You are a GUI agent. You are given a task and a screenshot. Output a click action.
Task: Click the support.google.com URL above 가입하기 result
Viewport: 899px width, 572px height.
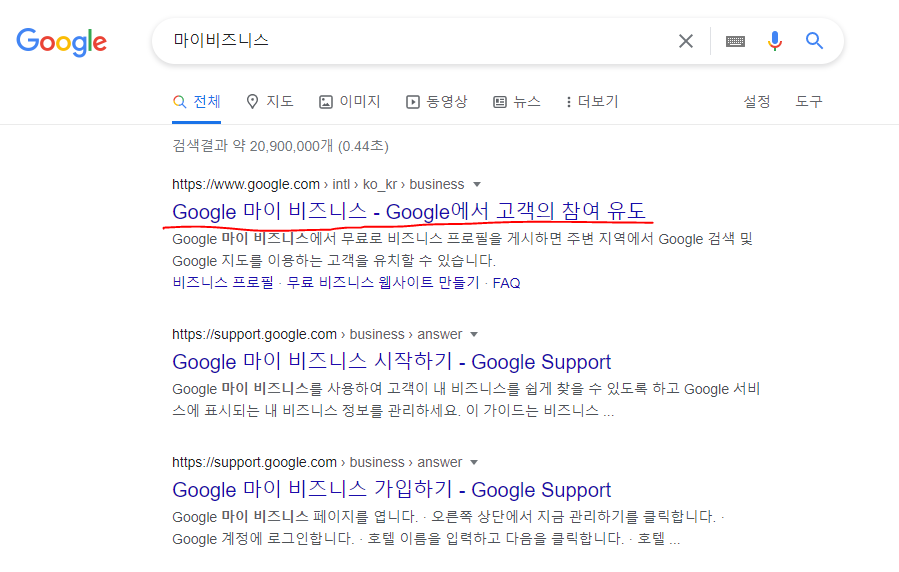click(x=317, y=462)
